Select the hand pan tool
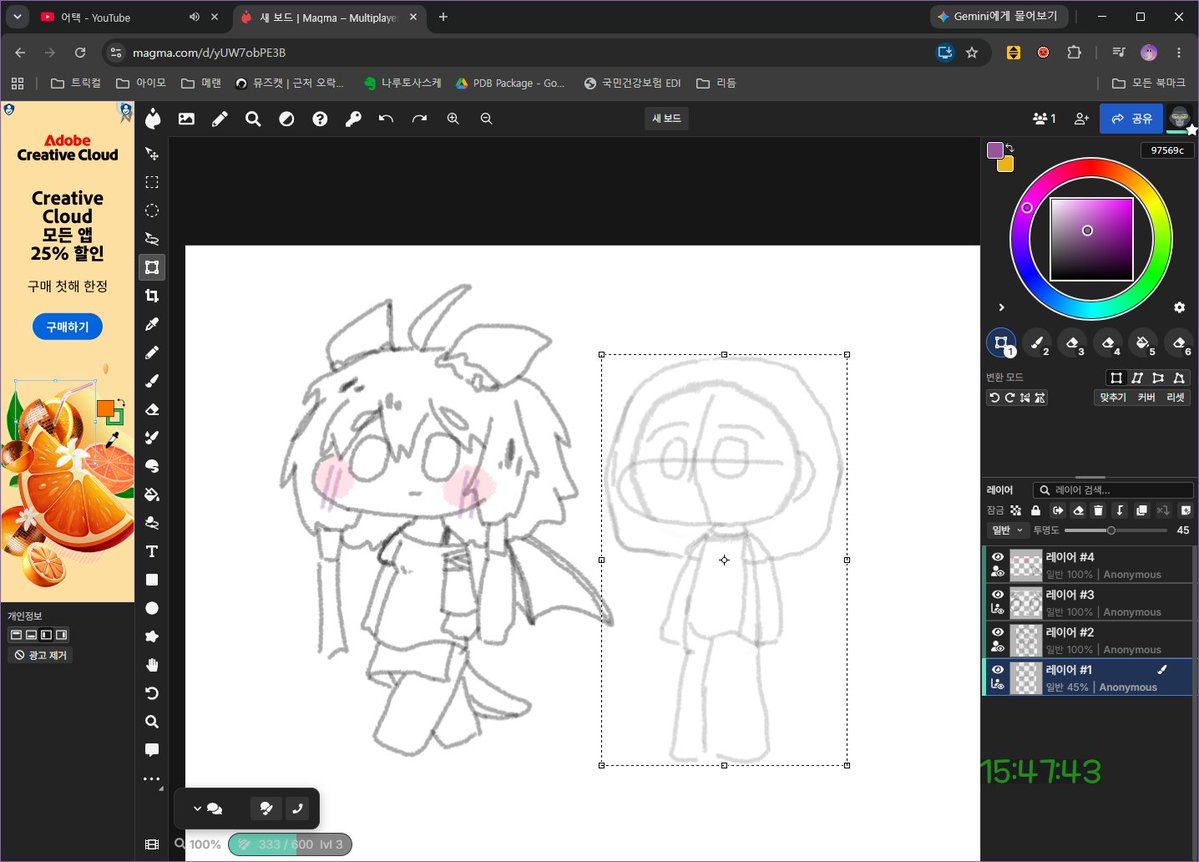The width and height of the screenshot is (1199, 862). click(152, 665)
